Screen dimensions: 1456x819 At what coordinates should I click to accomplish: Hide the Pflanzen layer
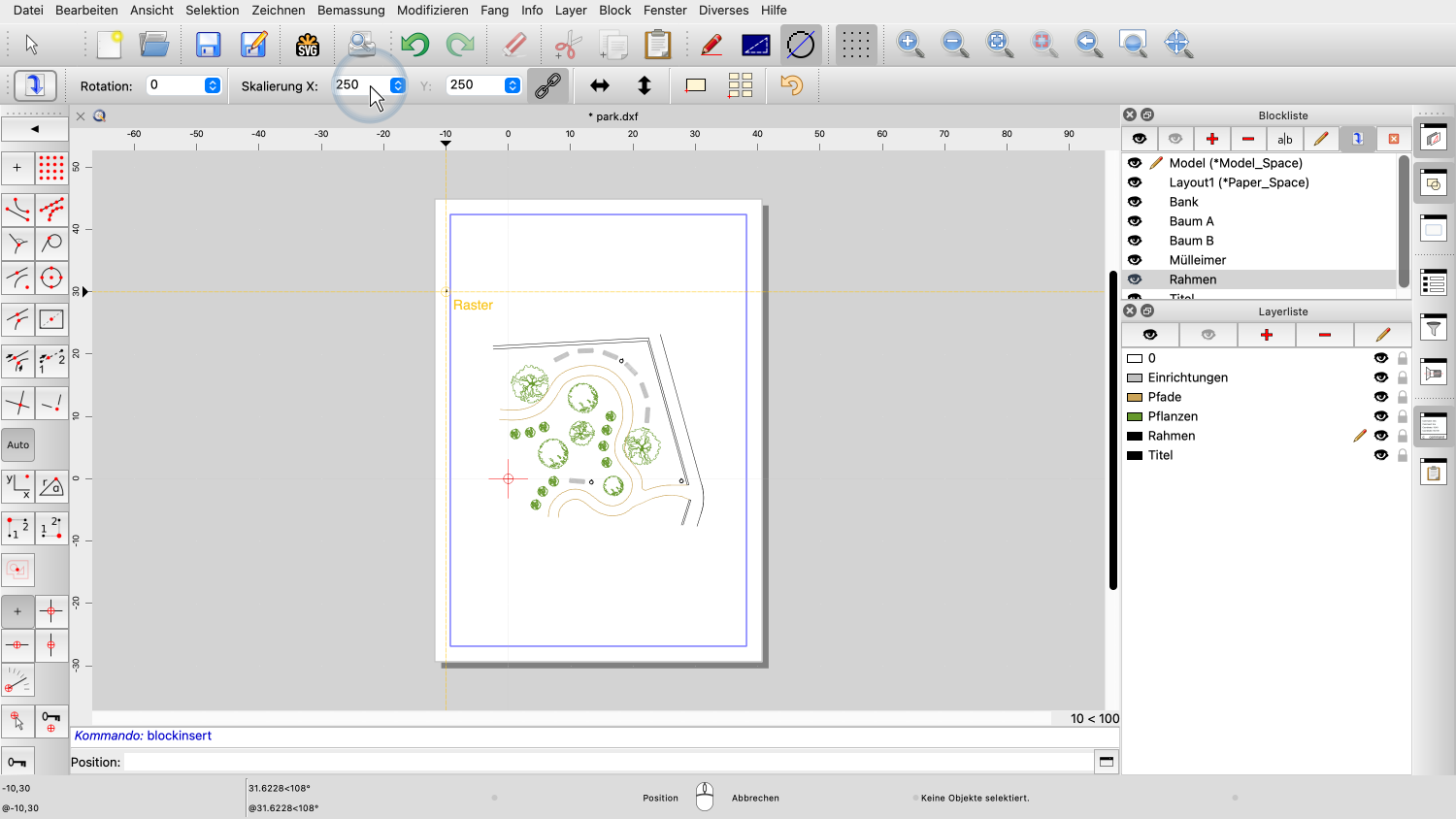(1380, 416)
